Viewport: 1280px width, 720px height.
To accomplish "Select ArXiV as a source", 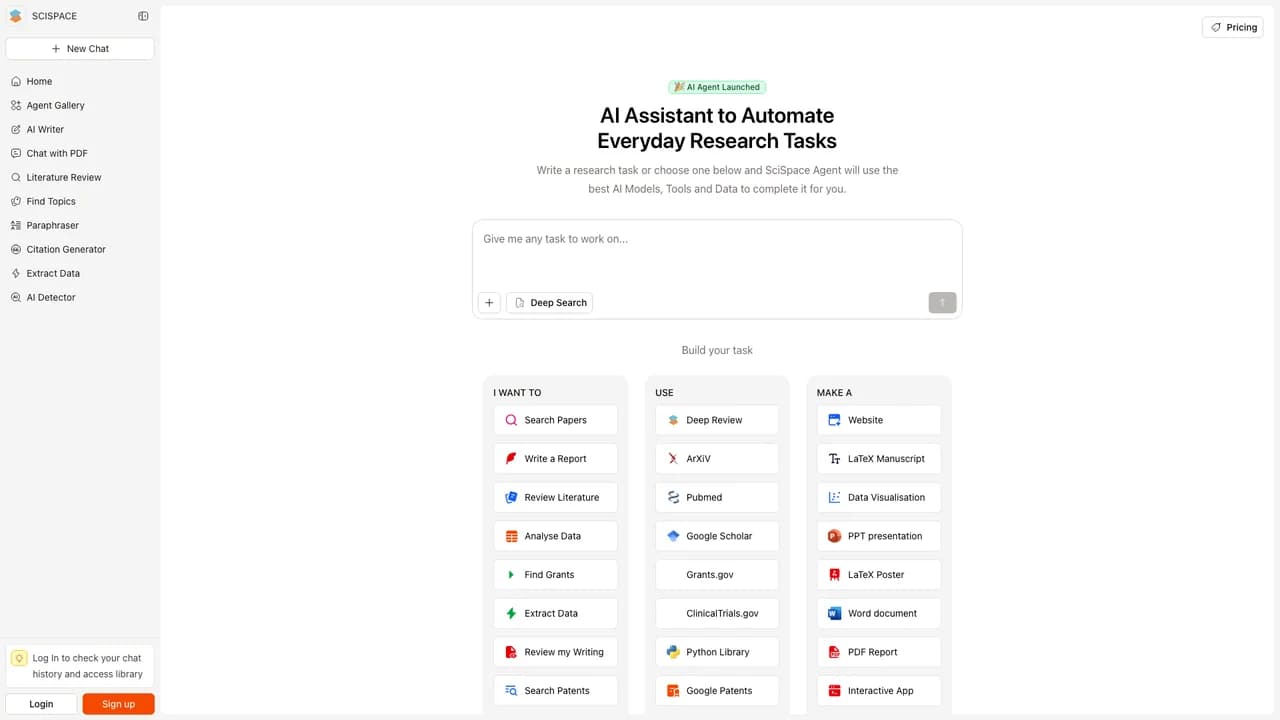I will coord(717,459).
